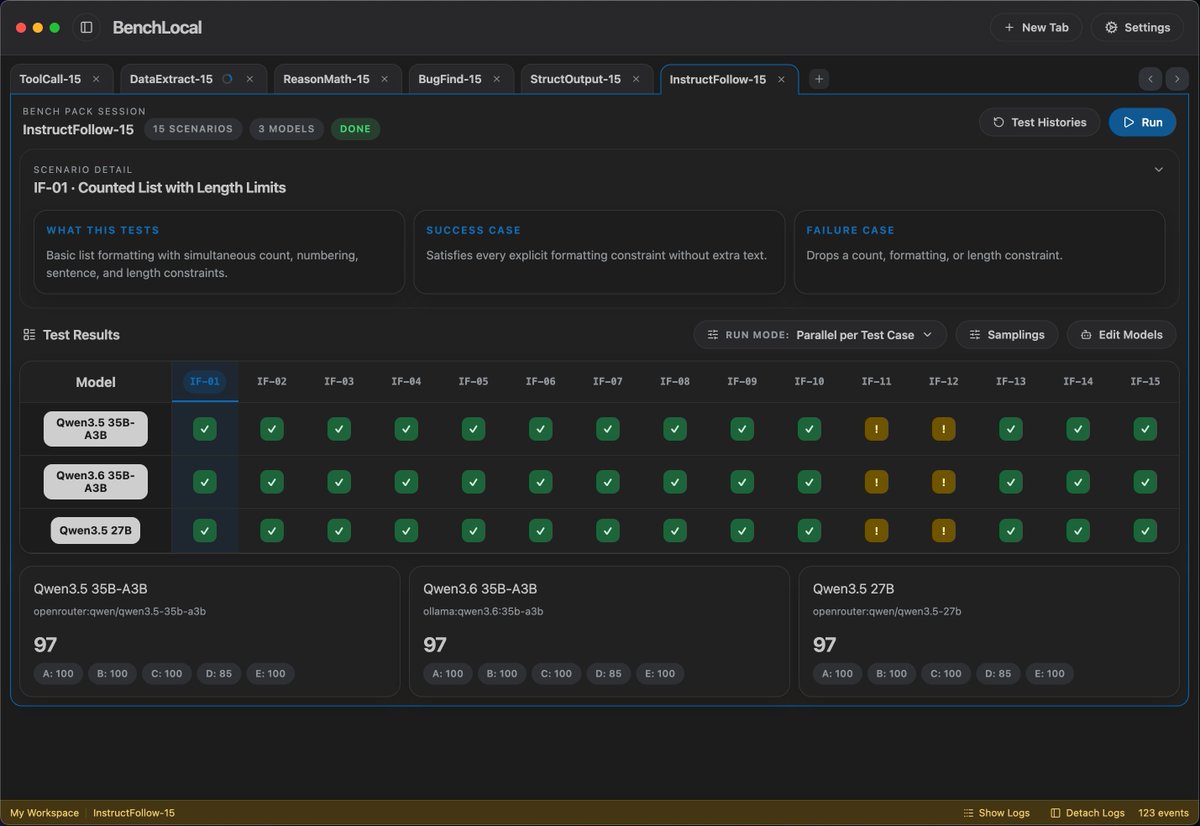Open Test Histories
Screen dimensions: 1200x826
1039,122
